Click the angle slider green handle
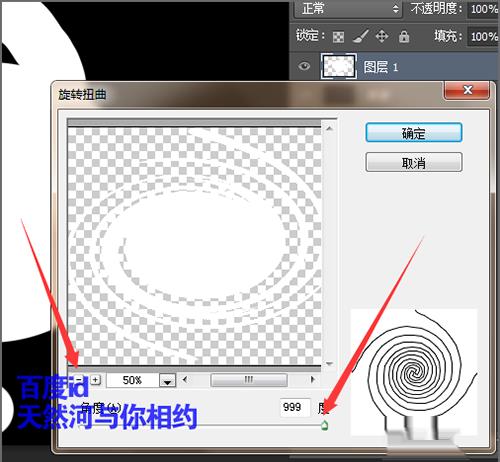The height and width of the screenshot is (462, 500). [324, 425]
